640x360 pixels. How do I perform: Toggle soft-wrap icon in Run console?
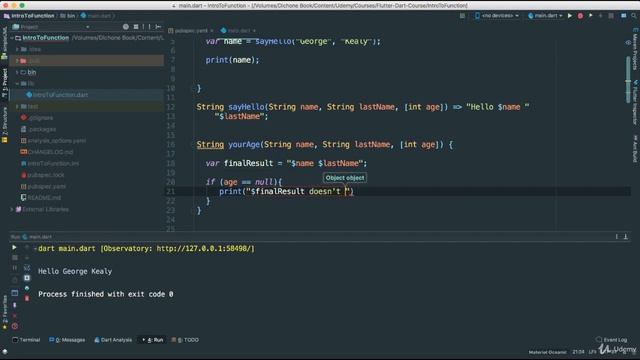[27, 268]
